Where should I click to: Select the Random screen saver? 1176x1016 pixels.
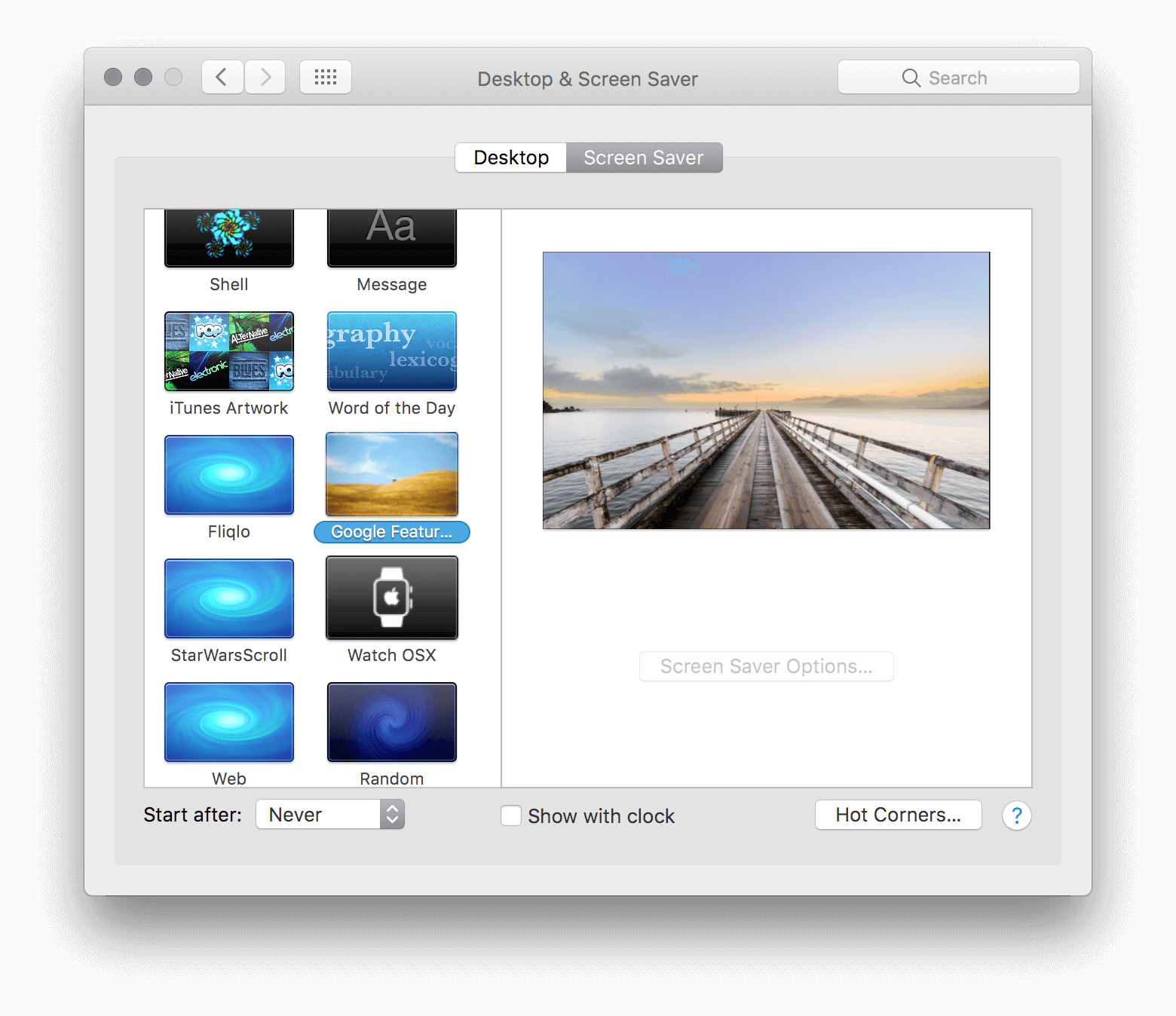(391, 721)
